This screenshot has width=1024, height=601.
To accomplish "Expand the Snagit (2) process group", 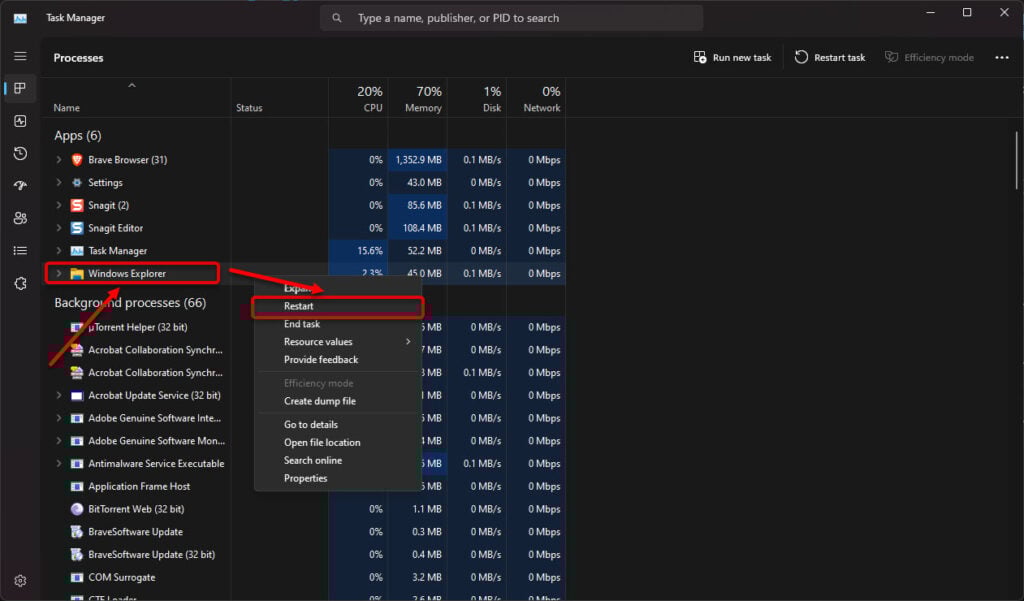I will click(x=59, y=205).
